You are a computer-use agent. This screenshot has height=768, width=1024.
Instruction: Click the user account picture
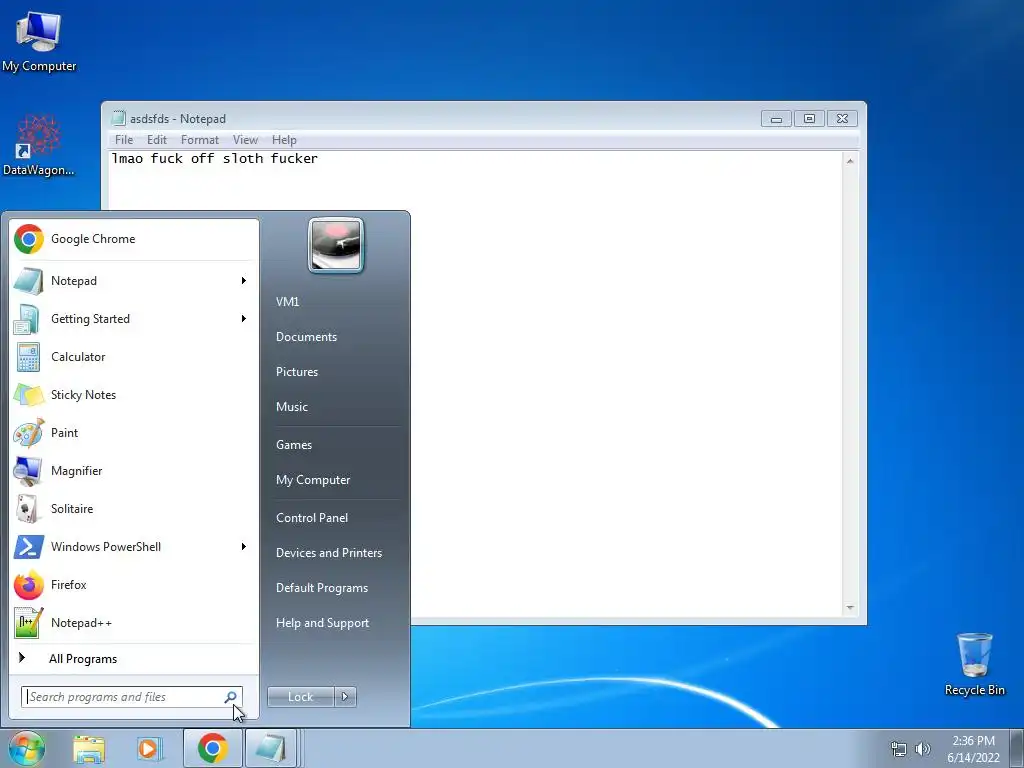tap(336, 245)
